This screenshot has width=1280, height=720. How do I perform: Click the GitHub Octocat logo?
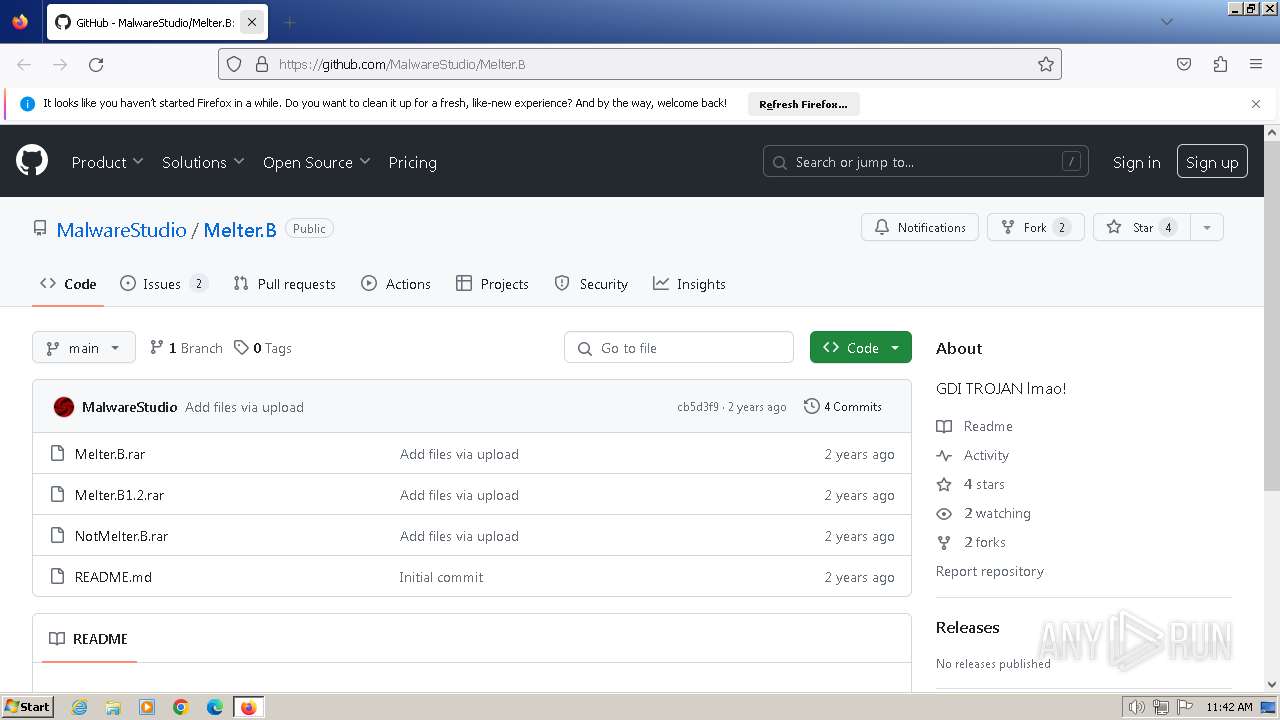point(32,160)
